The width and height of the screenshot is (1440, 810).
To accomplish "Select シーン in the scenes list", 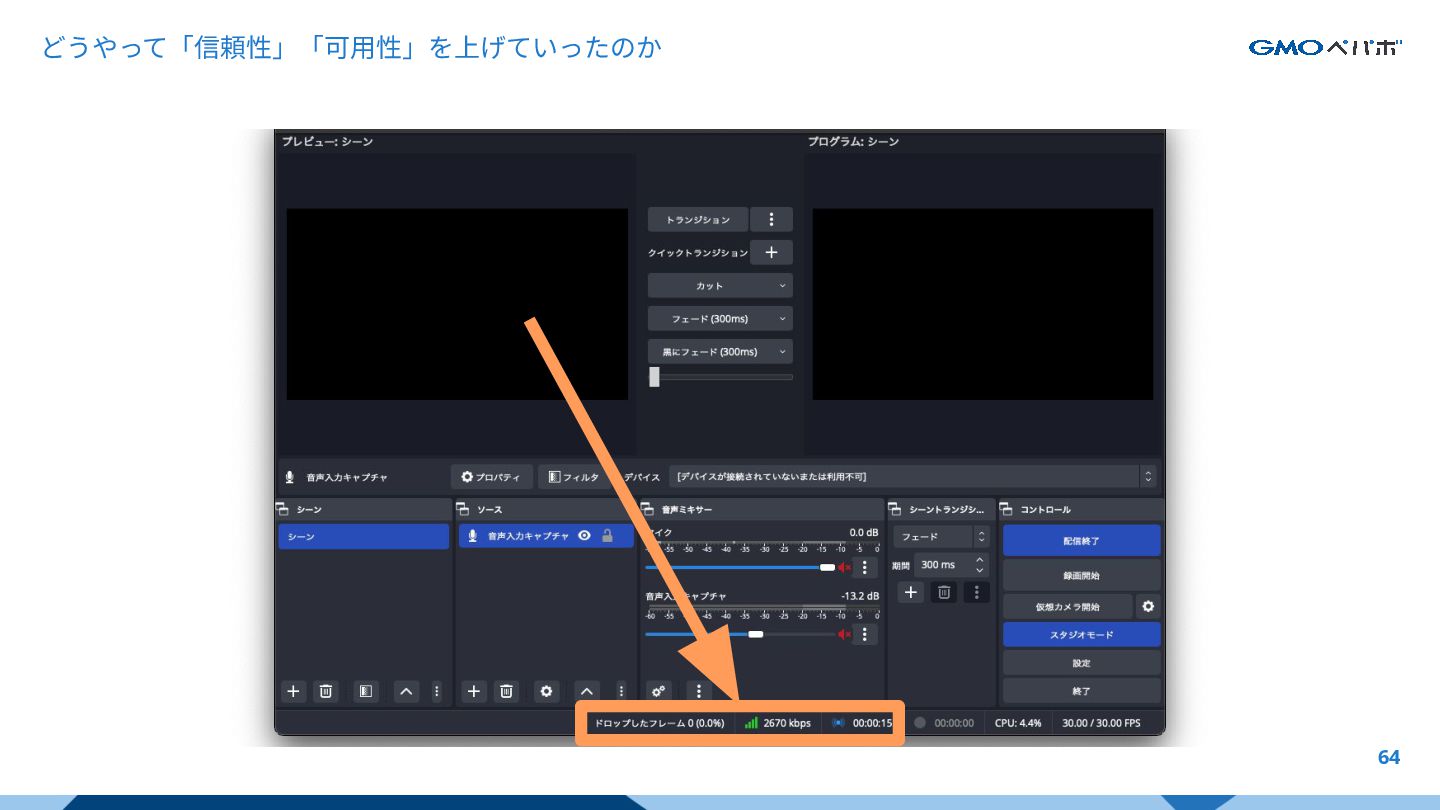I will [x=363, y=537].
